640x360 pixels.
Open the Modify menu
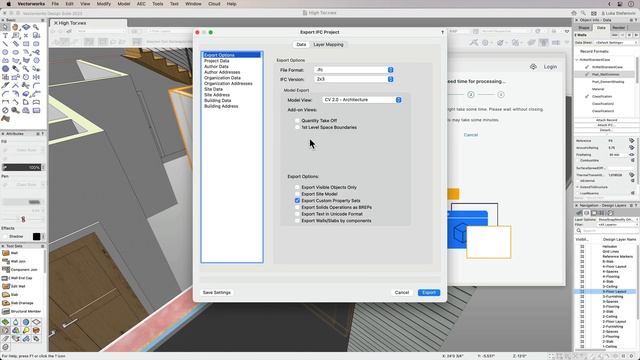(104, 4)
